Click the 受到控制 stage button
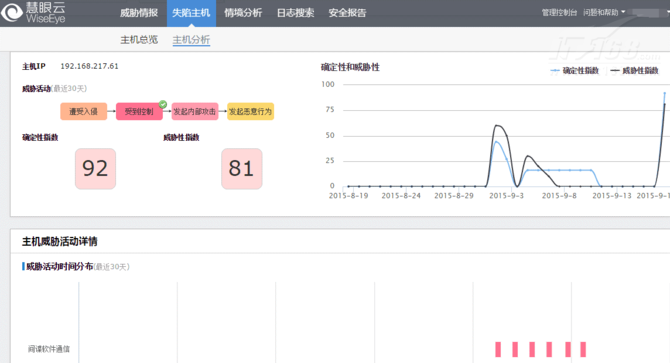This screenshot has height=363, width=670. [x=139, y=111]
